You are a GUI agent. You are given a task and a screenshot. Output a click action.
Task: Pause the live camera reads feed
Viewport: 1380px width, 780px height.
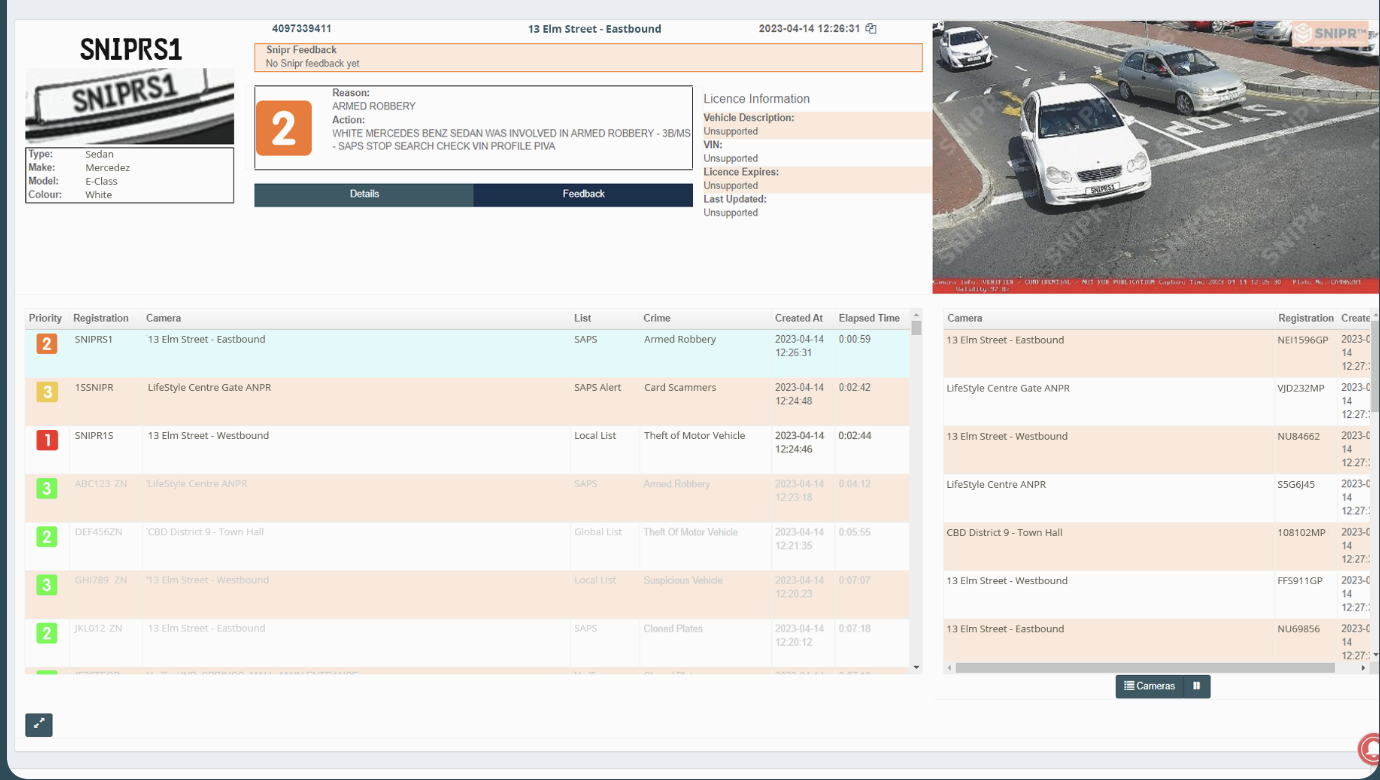coord(1197,686)
